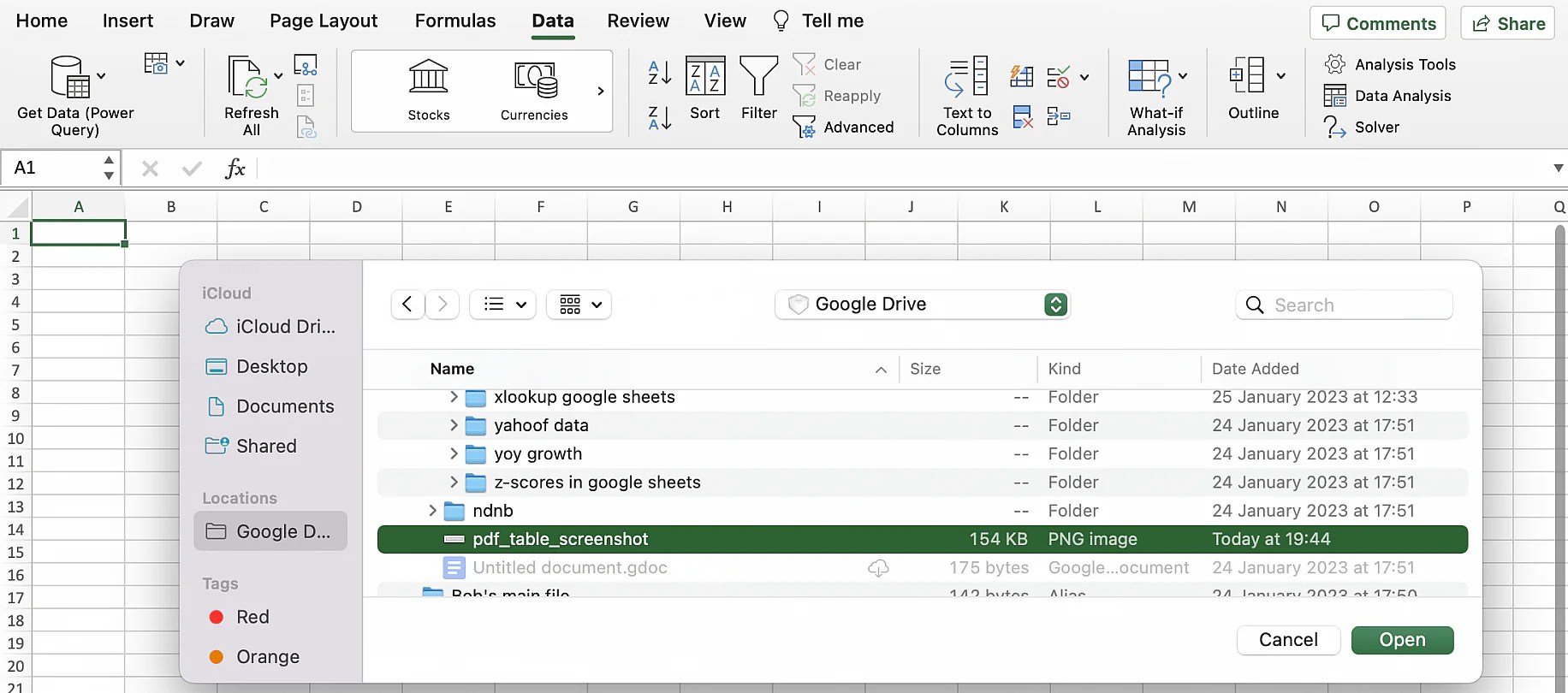Open the Outline group
Image resolution: width=1568 pixels, height=693 pixels.
tap(1254, 88)
